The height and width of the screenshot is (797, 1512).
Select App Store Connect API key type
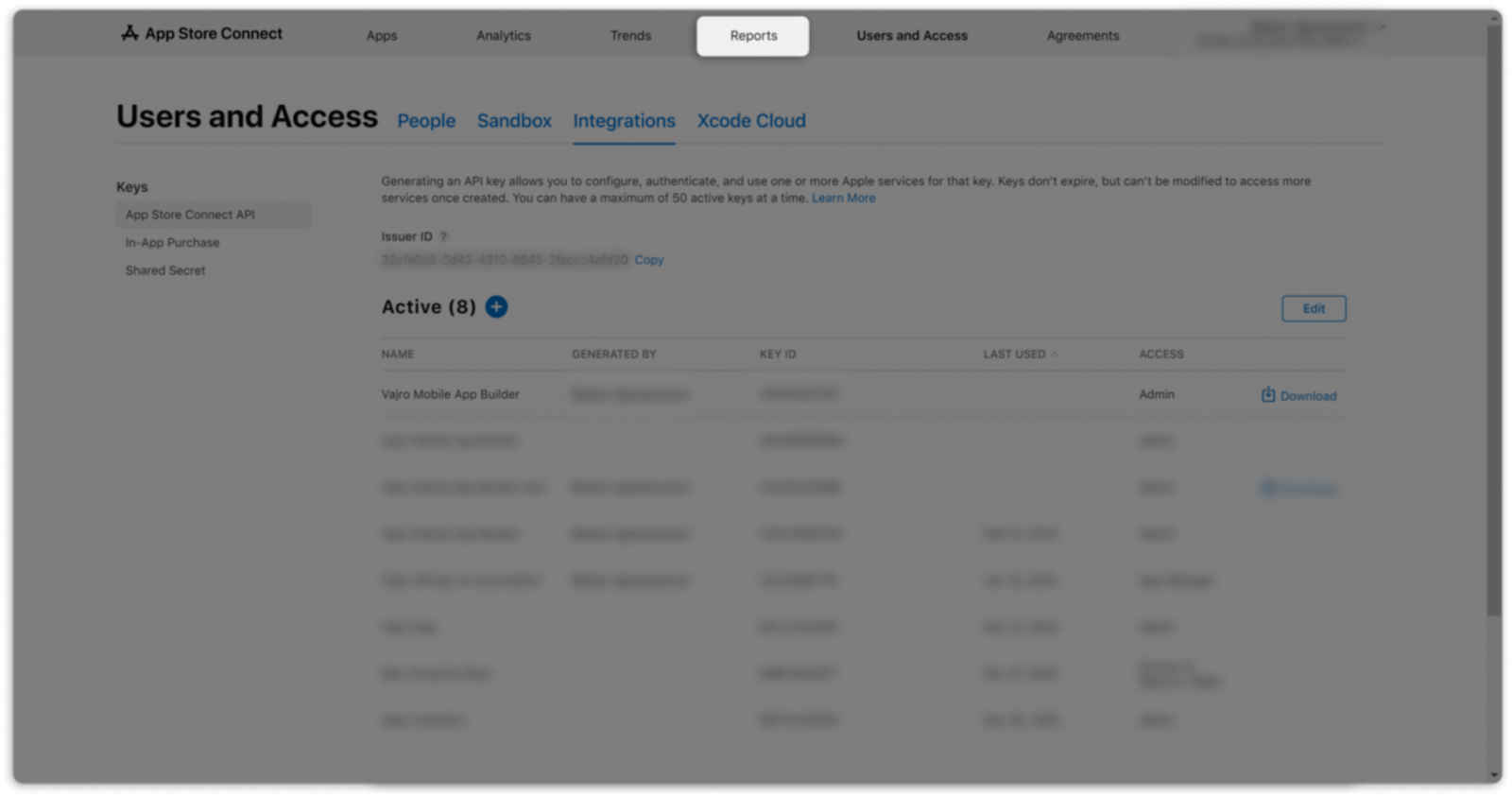tap(214, 215)
